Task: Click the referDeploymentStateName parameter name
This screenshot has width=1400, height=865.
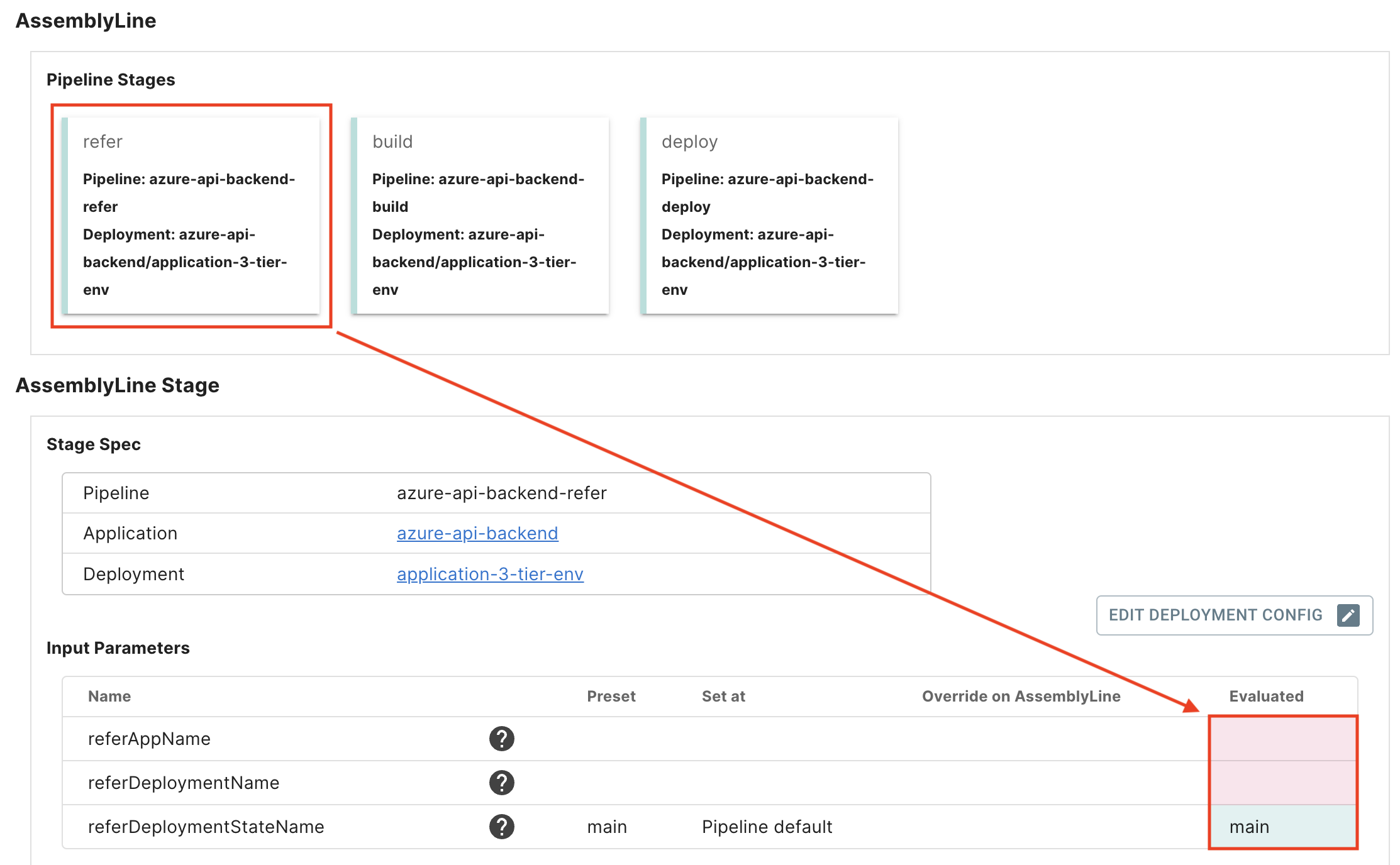Action: [206, 827]
